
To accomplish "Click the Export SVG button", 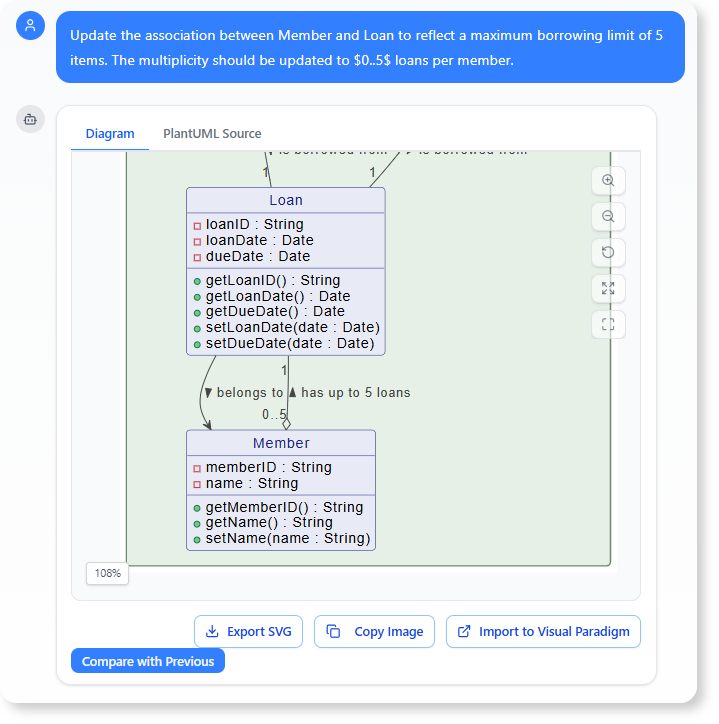I will 248,632.
